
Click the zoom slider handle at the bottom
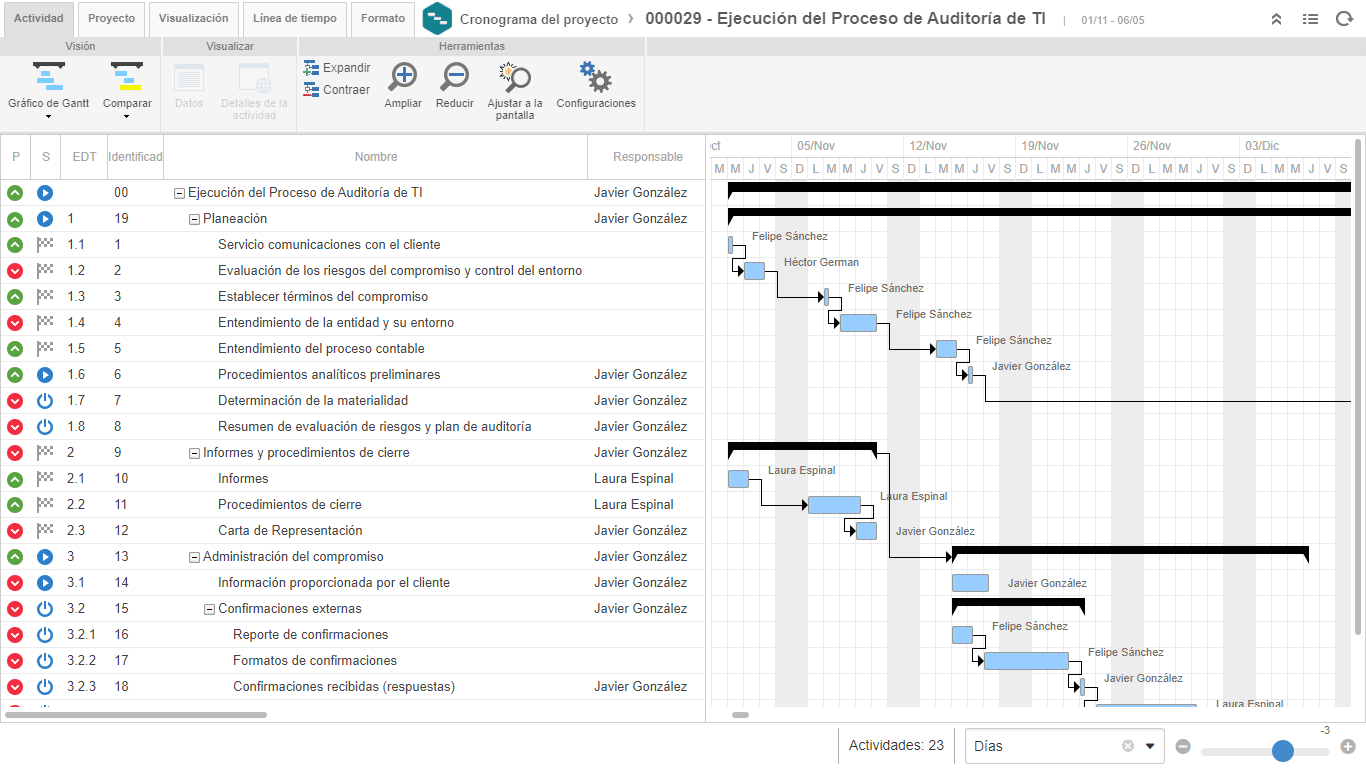point(1283,751)
